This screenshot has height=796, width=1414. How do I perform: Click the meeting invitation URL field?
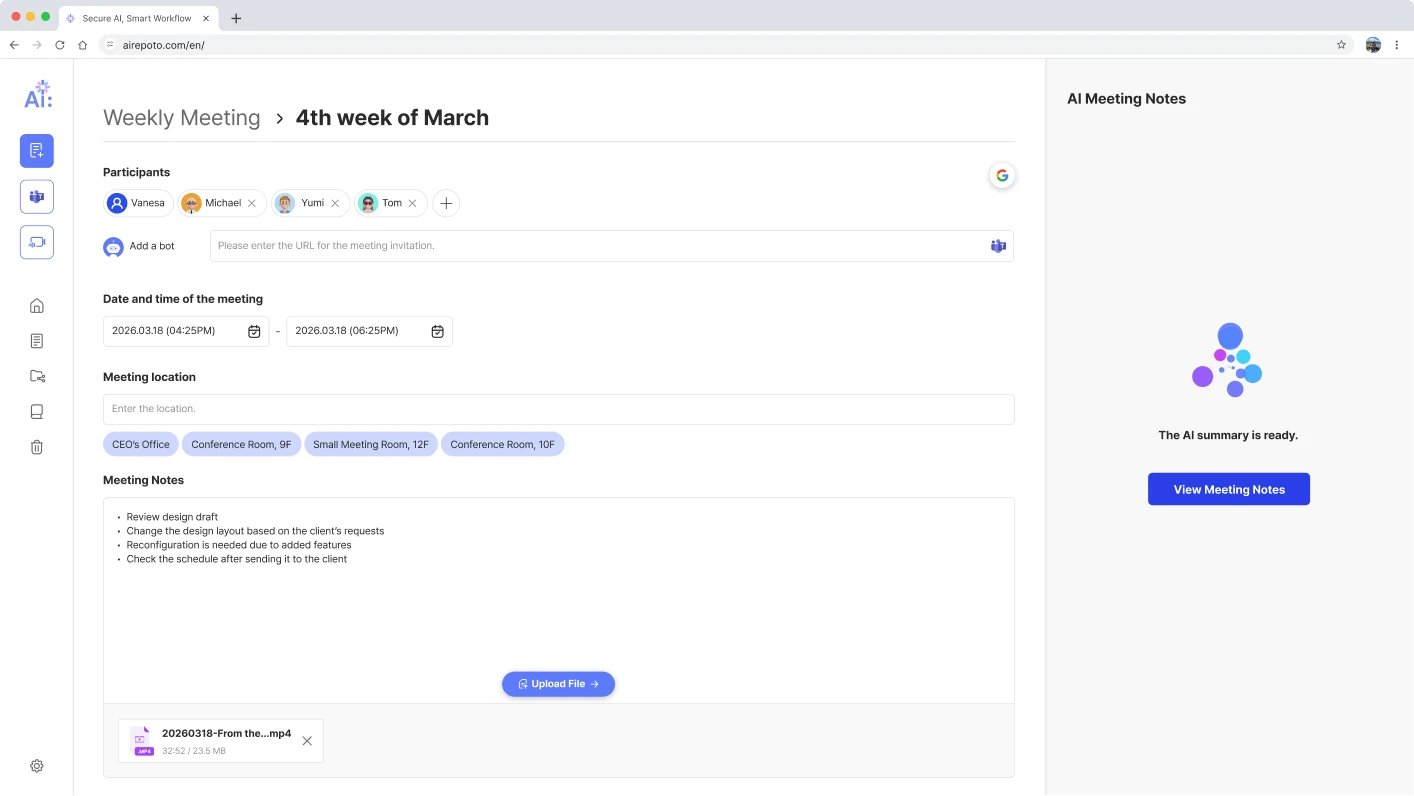click(x=596, y=246)
